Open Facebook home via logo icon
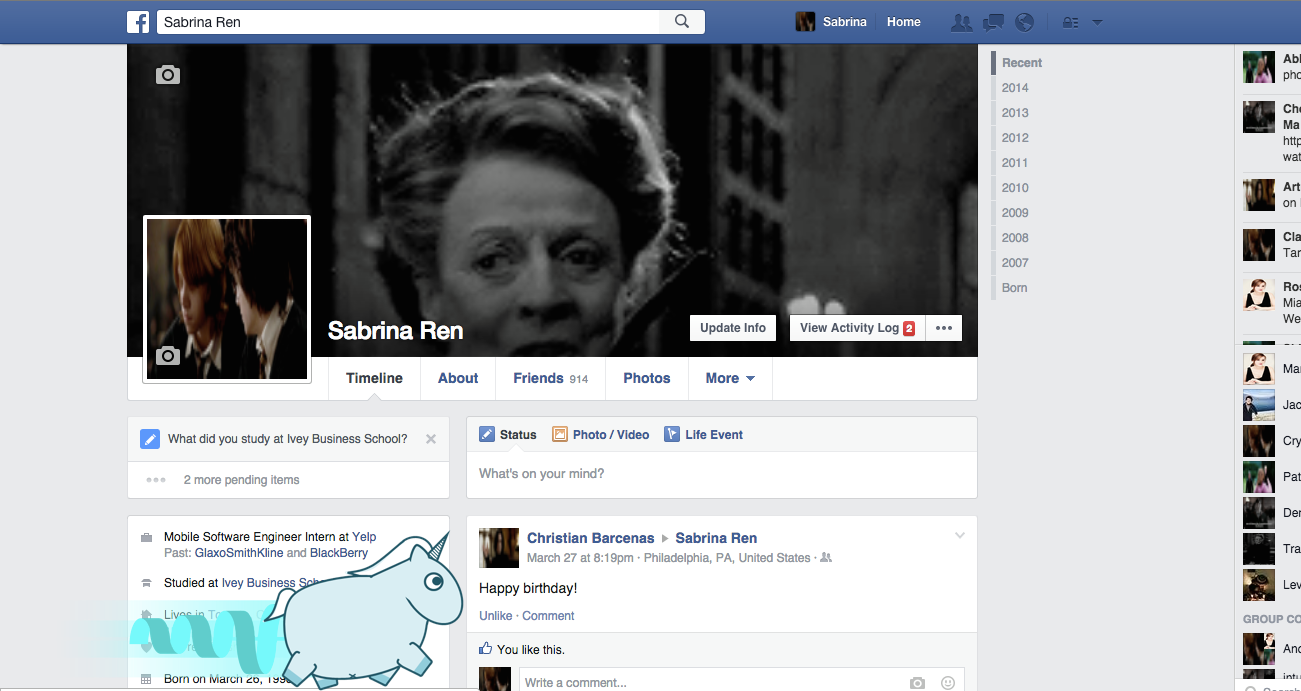The height and width of the screenshot is (691, 1301). pyautogui.click(x=138, y=22)
